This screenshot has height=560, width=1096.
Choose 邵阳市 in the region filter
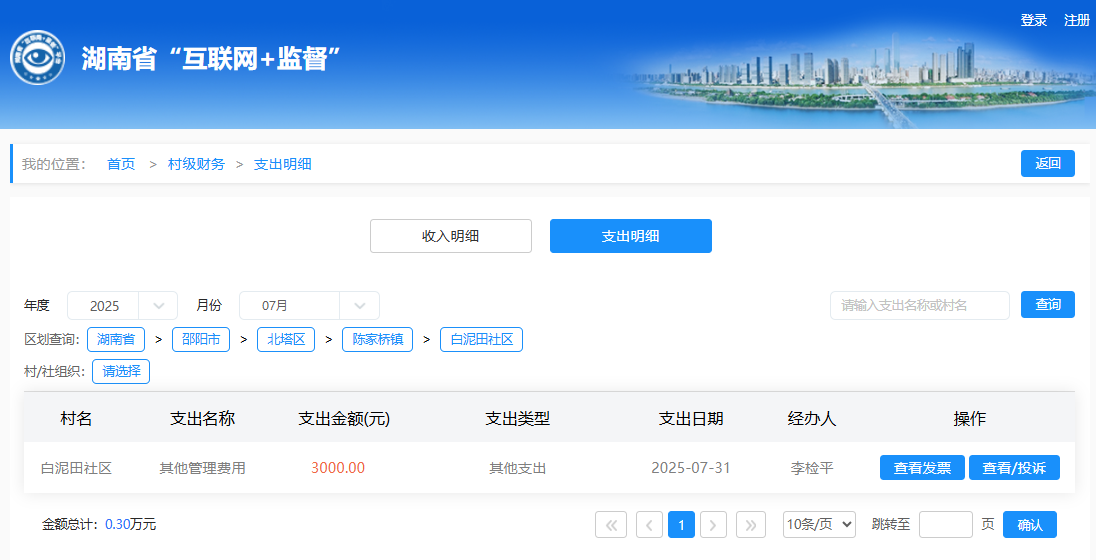click(x=201, y=340)
